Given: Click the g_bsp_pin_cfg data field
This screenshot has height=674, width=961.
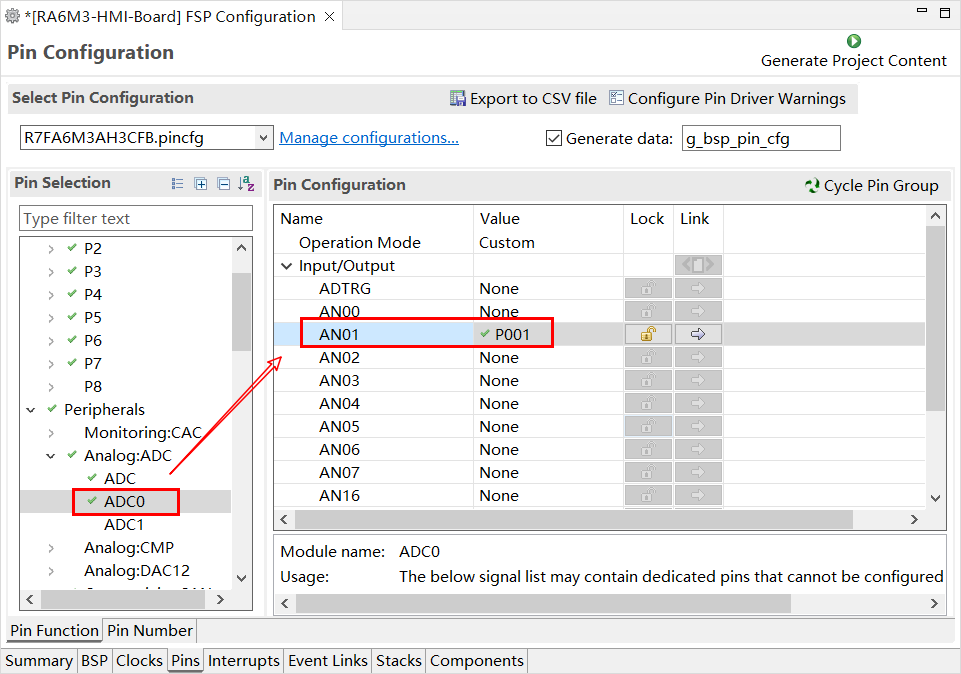Looking at the screenshot, I should coord(761,138).
